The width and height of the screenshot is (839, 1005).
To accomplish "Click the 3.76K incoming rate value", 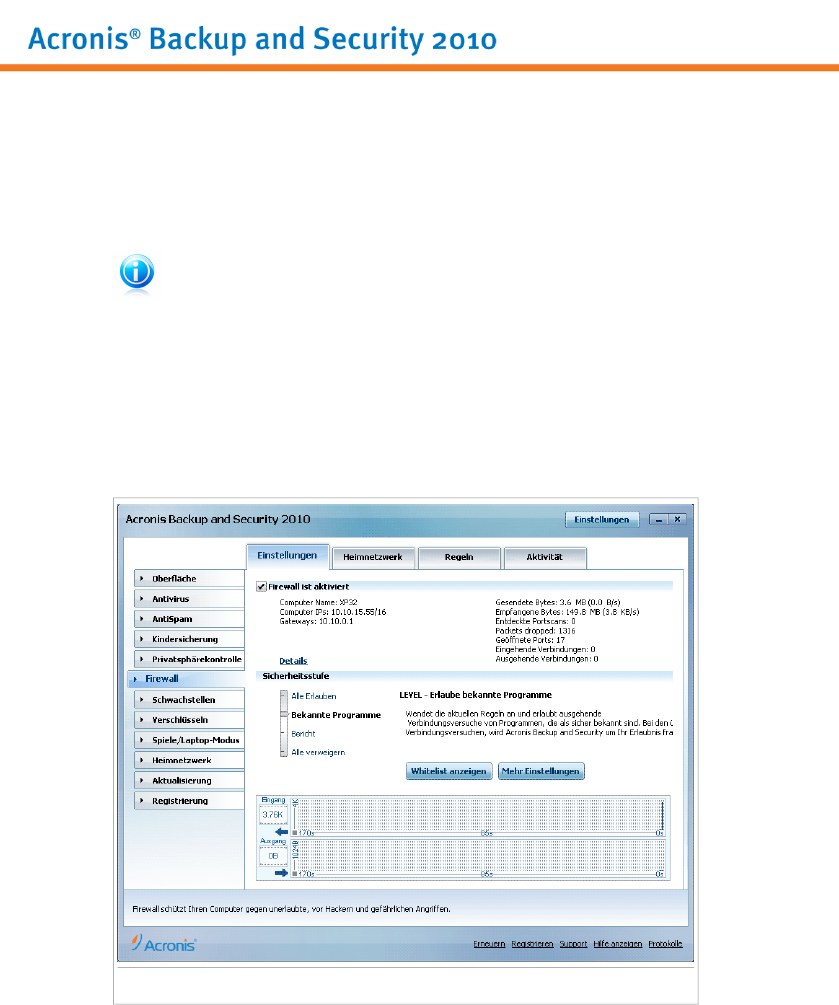I will coord(272,815).
